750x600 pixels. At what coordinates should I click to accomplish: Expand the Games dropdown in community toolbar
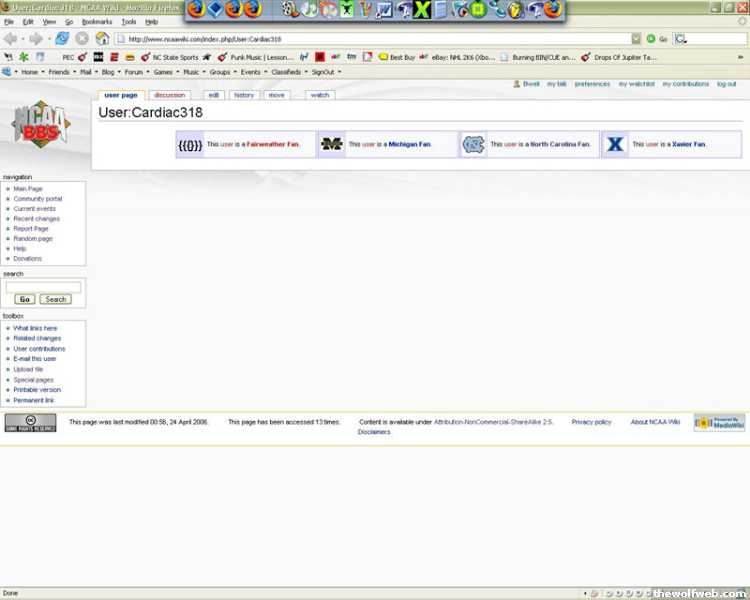tap(165, 72)
